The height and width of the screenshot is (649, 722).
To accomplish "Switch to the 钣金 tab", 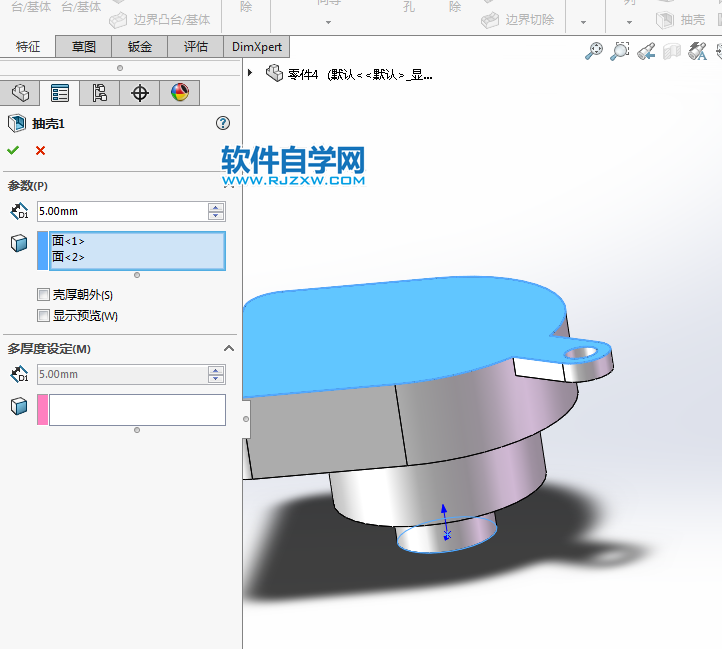I will click(x=140, y=47).
